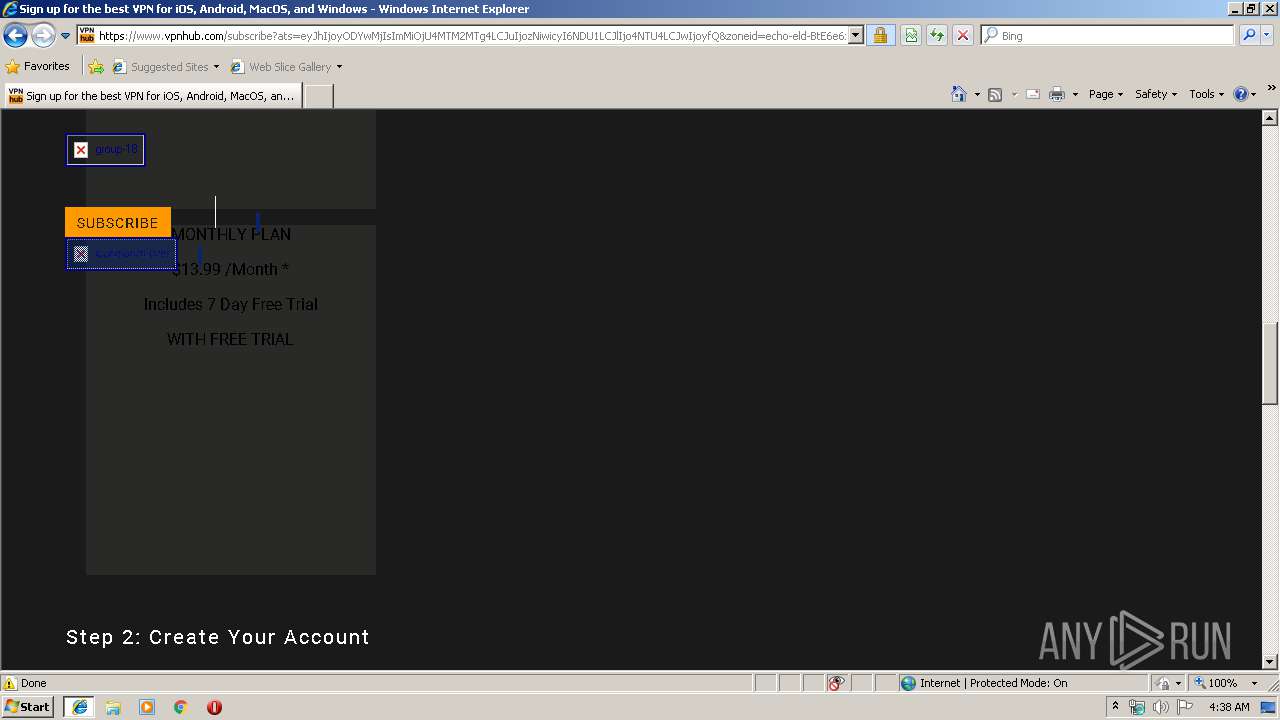Open the Tools menu

pyautogui.click(x=1206, y=94)
